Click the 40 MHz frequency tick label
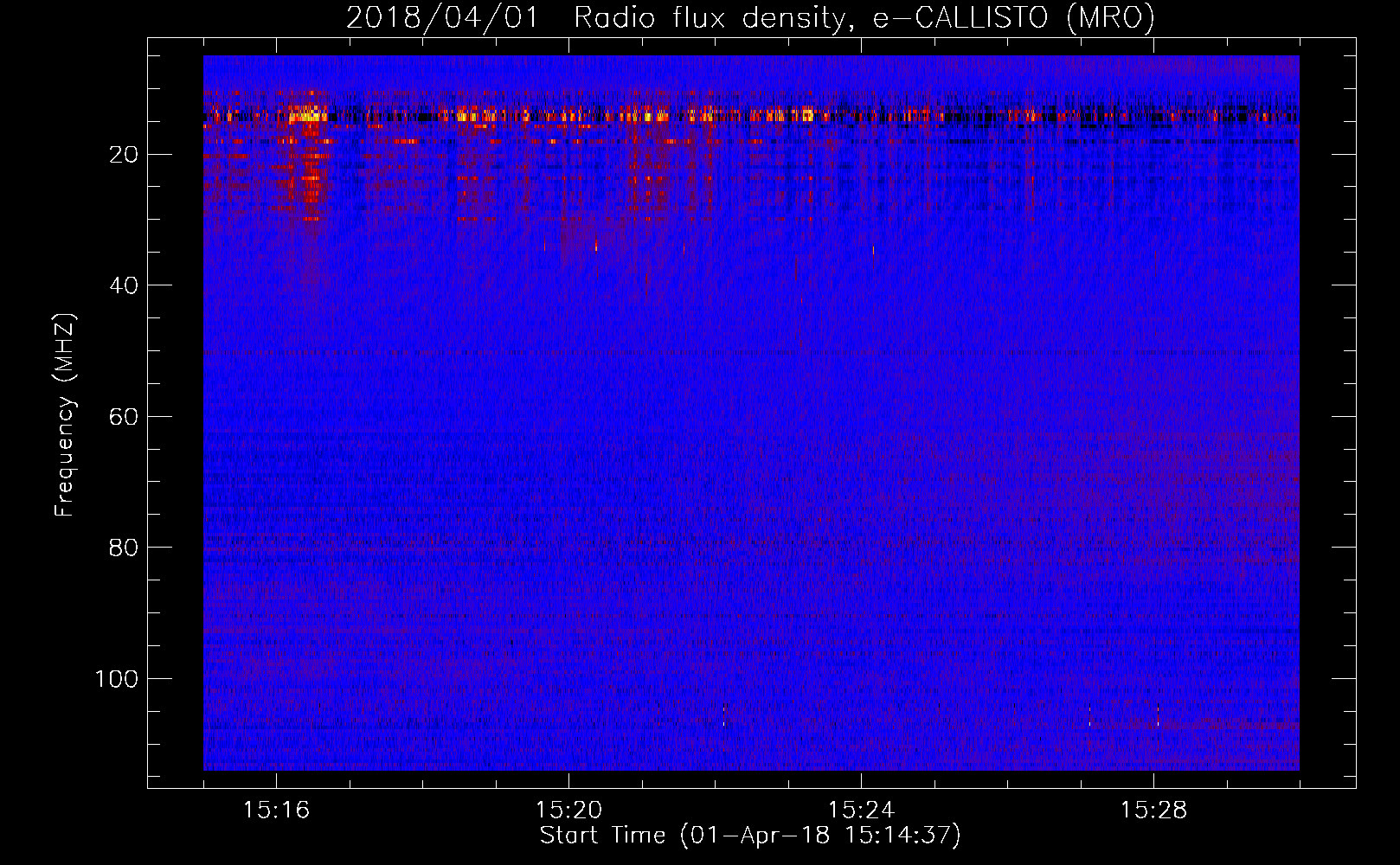Image resolution: width=1400 pixels, height=865 pixels. tap(124, 285)
